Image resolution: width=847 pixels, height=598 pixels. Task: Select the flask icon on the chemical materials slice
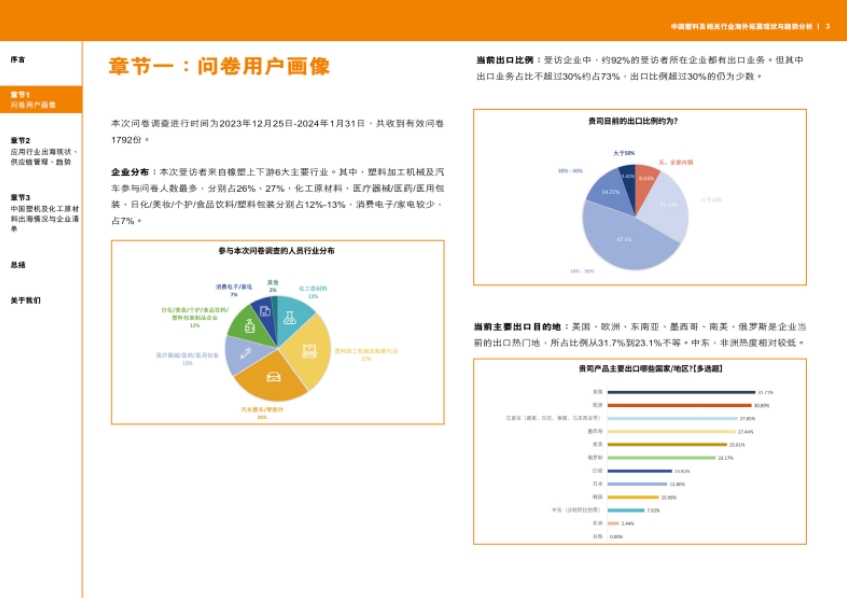[x=290, y=320]
